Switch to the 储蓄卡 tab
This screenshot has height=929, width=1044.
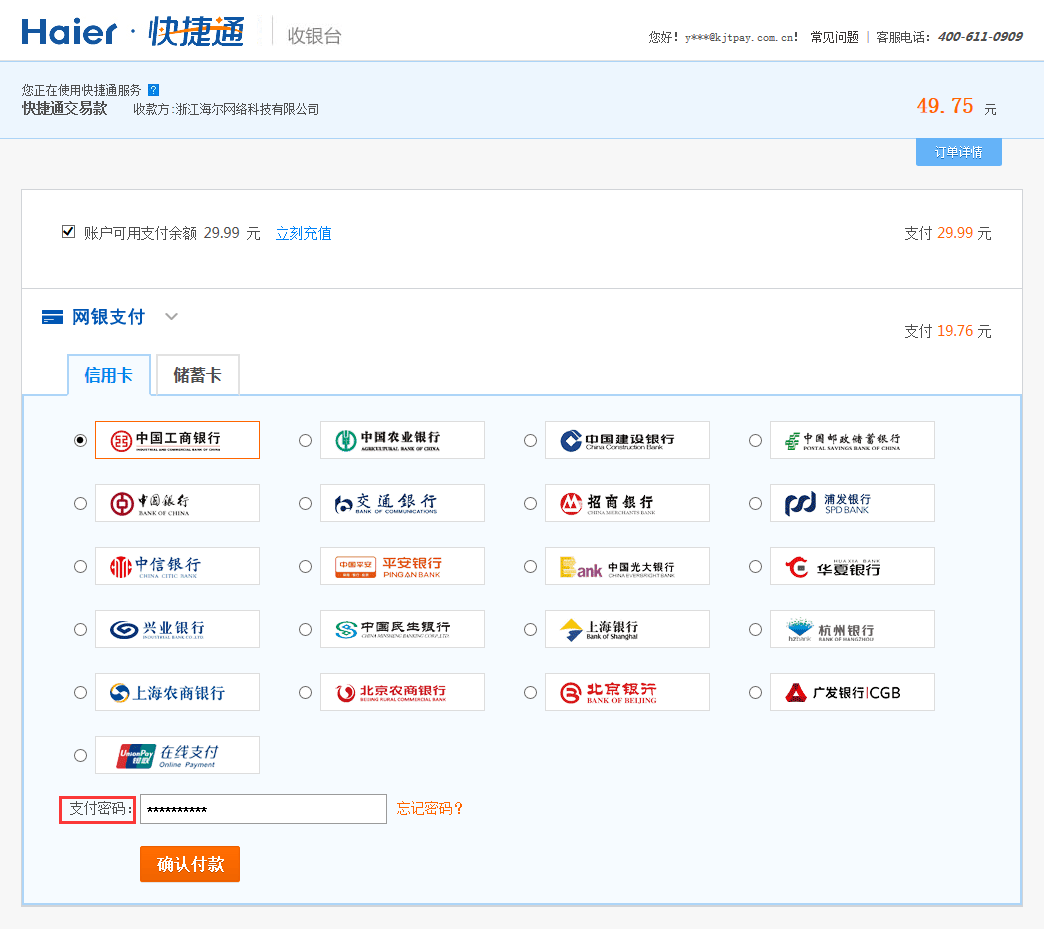point(198,375)
